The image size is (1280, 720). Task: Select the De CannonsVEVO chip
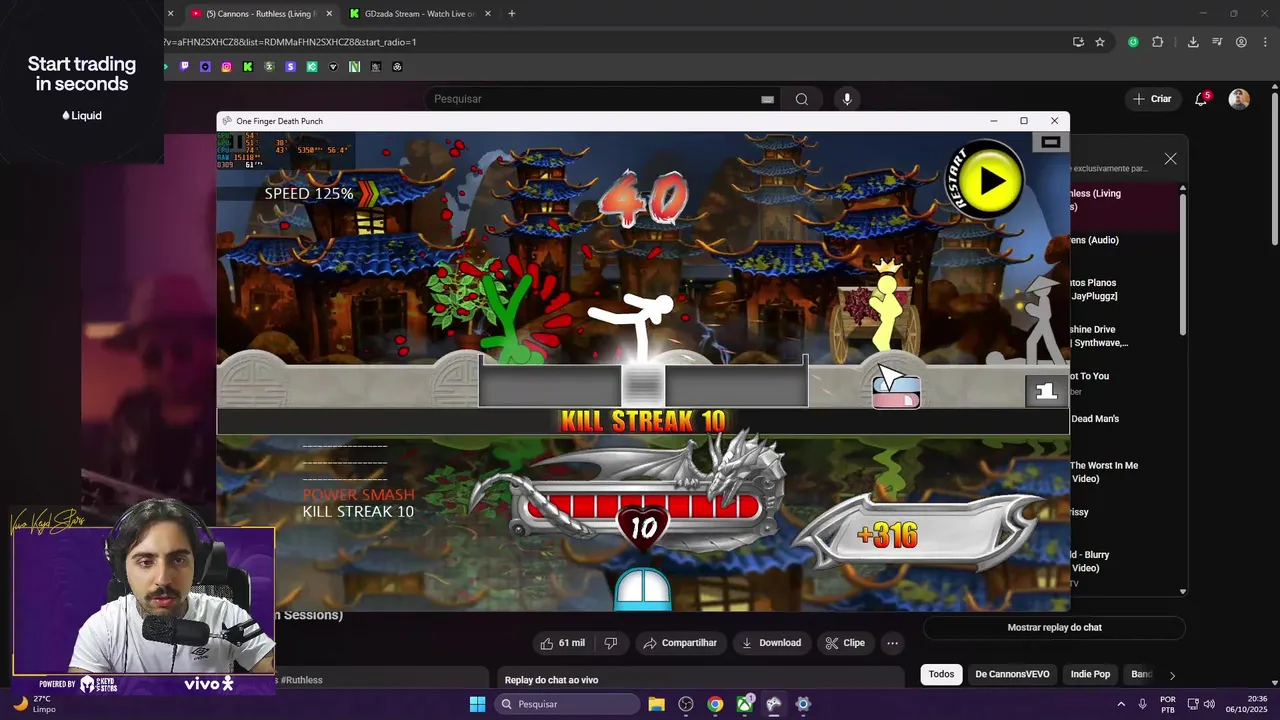[1012, 674]
